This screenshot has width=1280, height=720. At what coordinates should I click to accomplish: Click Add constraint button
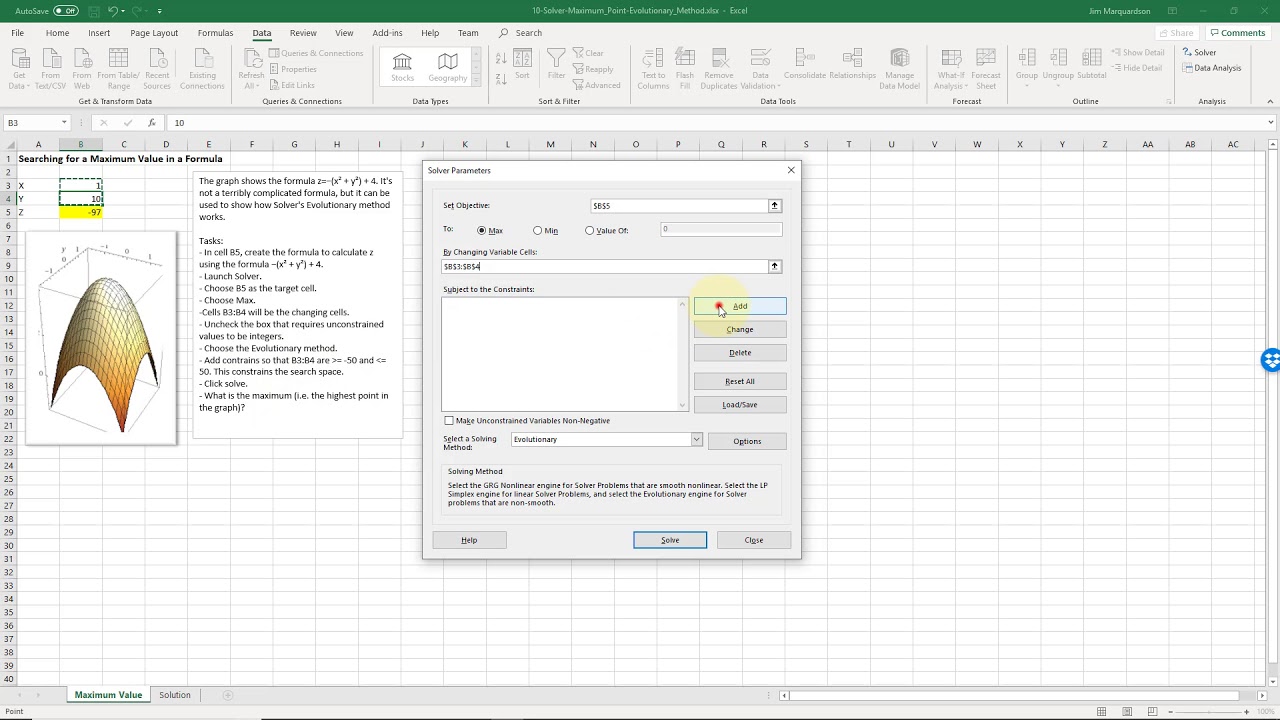pos(740,306)
